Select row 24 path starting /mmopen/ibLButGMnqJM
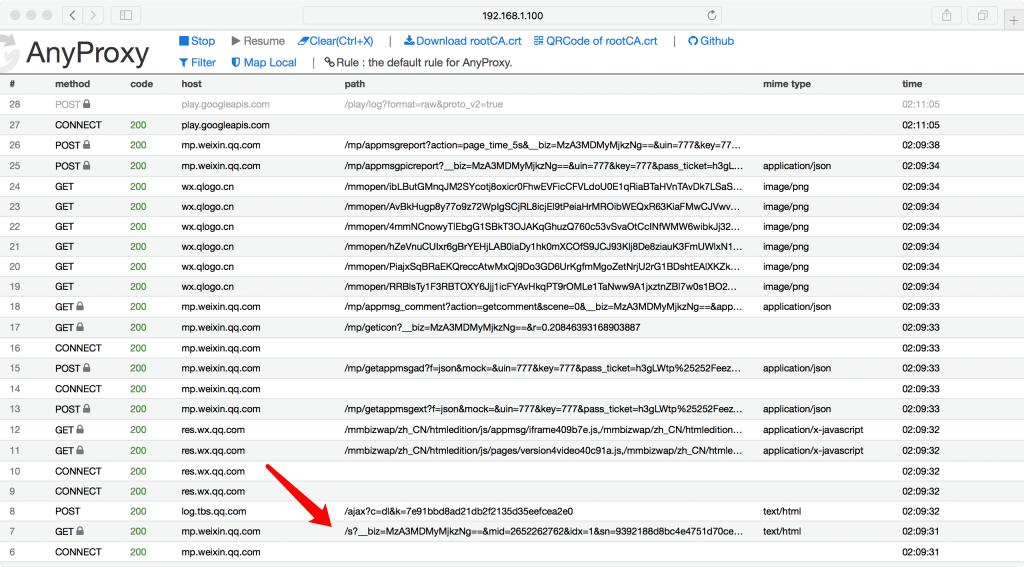 tap(543, 186)
